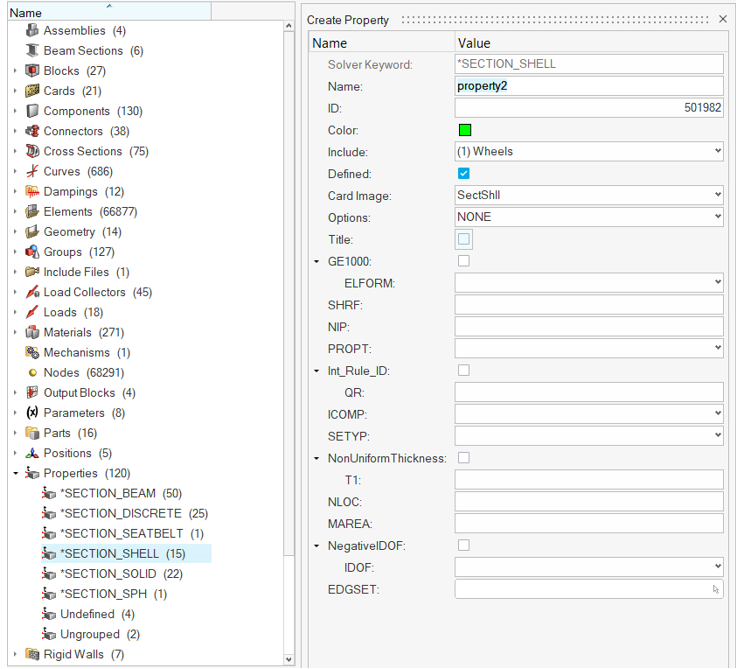Image resolution: width=736 pixels, height=669 pixels.
Task: Collapse the GE1000 row group
Action: tap(316, 261)
